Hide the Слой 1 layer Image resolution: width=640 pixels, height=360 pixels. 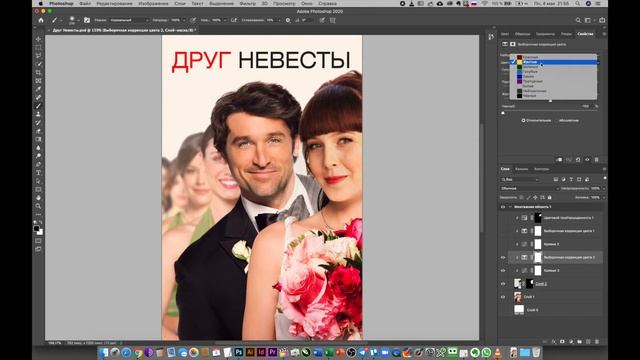[503, 297]
